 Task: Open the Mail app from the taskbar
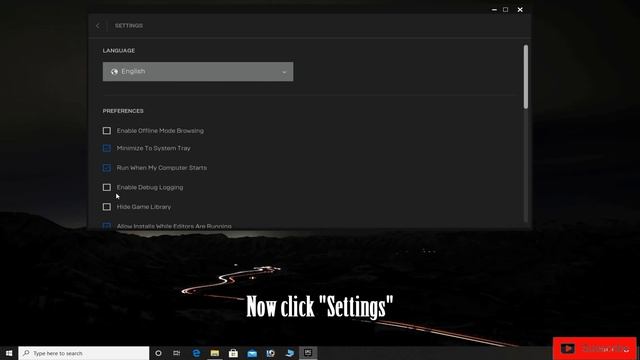point(252,353)
